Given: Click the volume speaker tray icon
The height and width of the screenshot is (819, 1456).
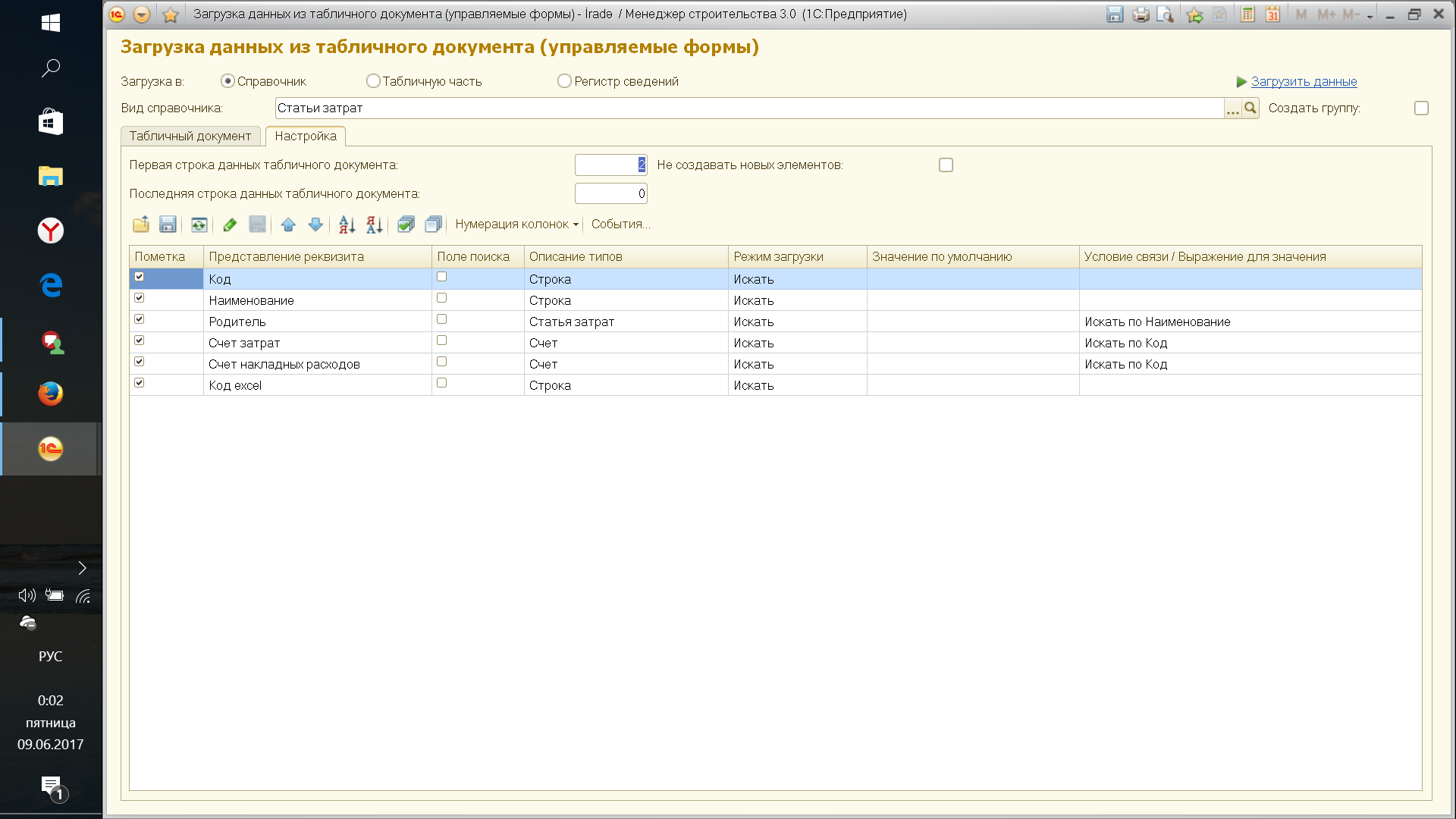Looking at the screenshot, I should click(x=27, y=596).
